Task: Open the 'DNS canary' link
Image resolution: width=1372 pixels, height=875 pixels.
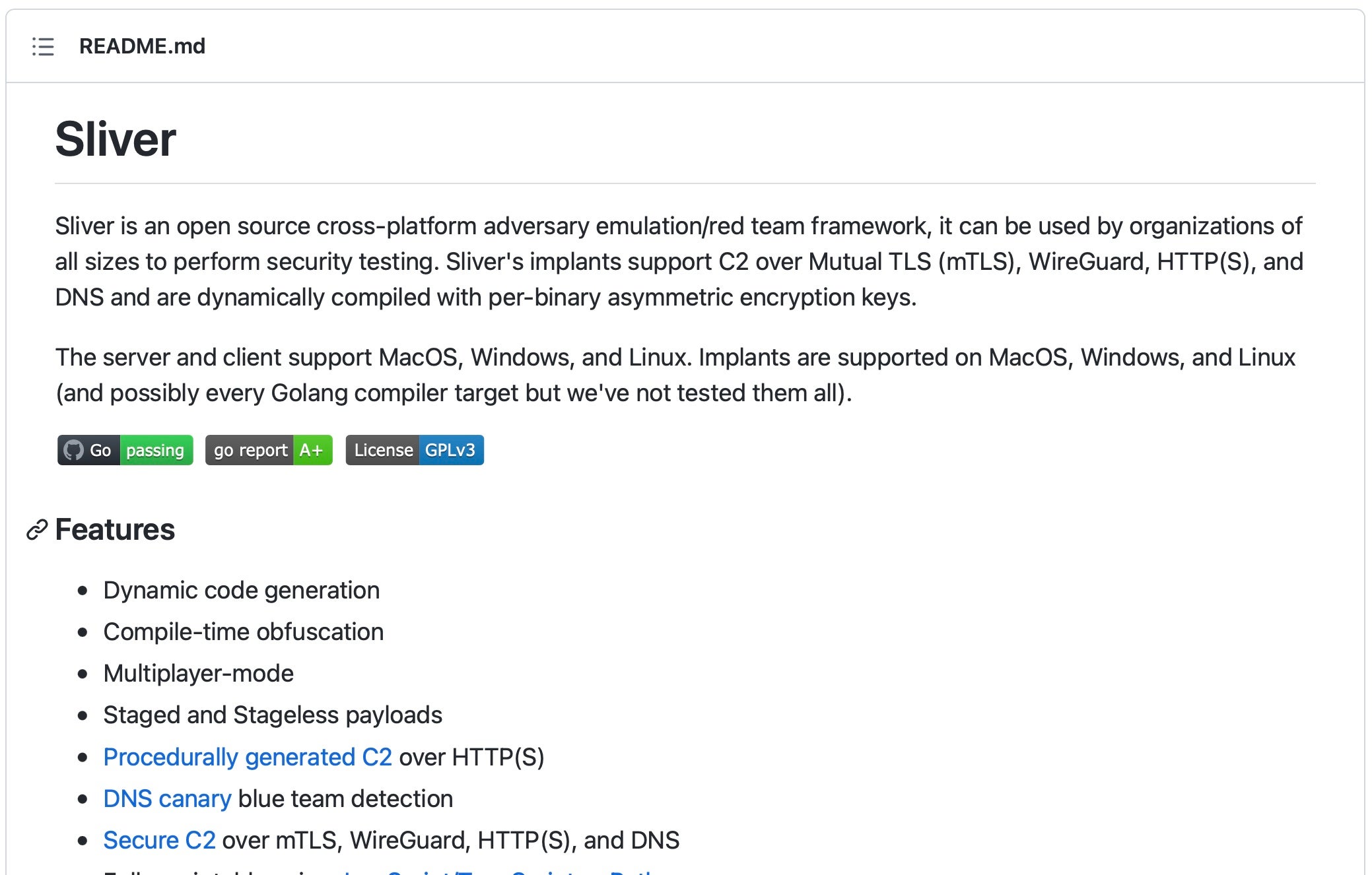Action: (x=167, y=798)
